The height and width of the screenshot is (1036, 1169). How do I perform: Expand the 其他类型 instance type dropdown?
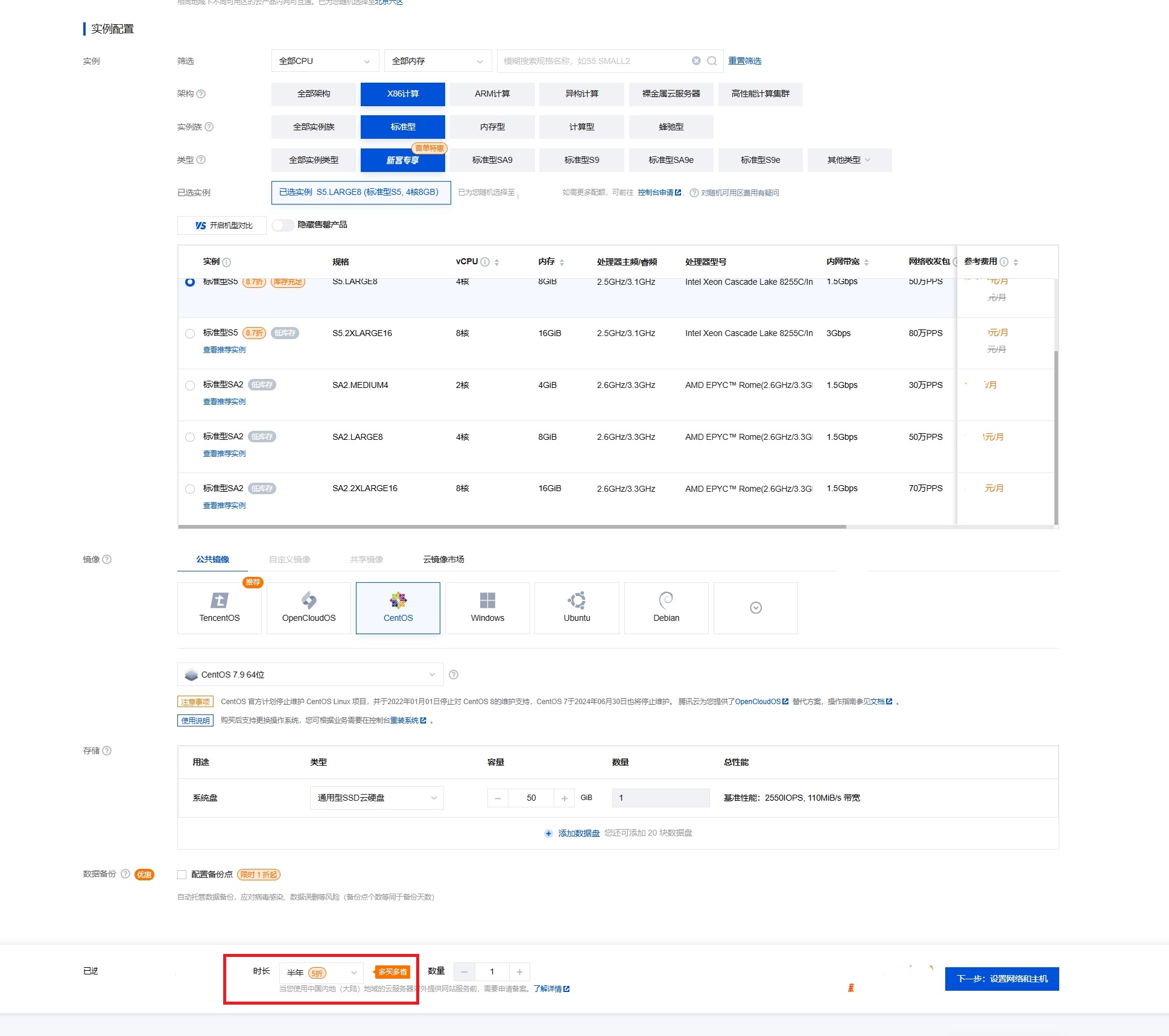coord(849,160)
